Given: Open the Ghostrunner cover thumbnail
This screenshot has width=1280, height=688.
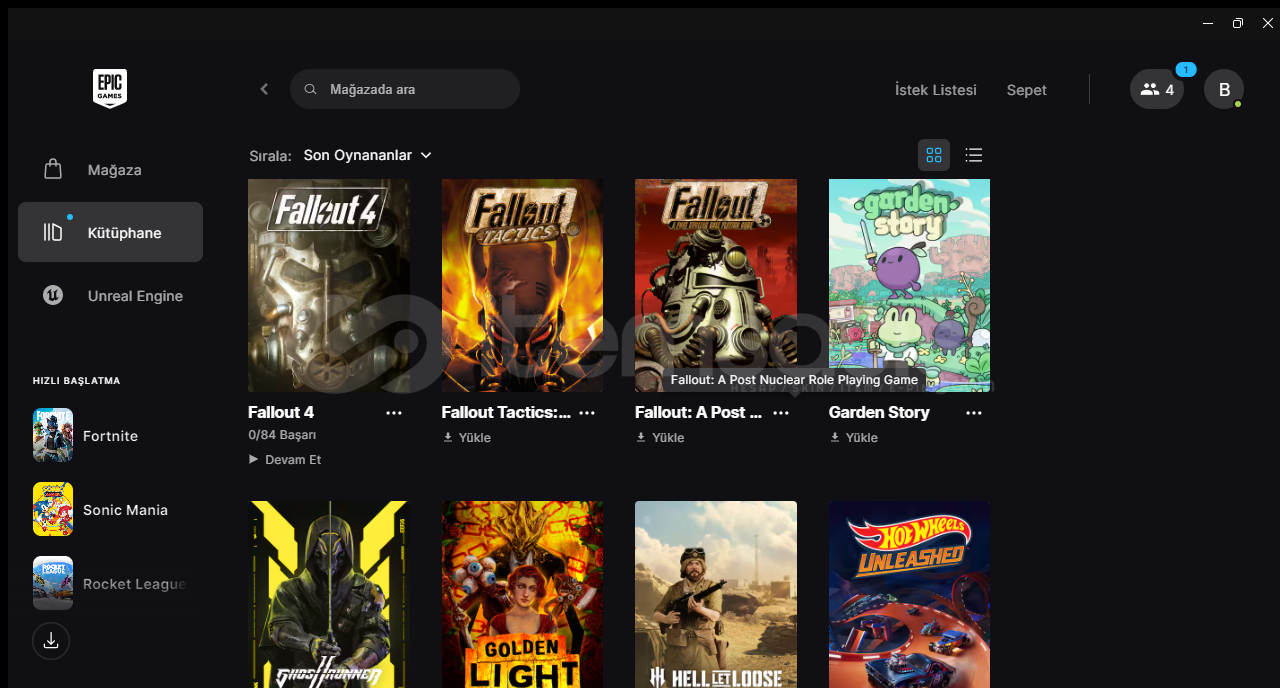Looking at the screenshot, I should tap(329, 594).
